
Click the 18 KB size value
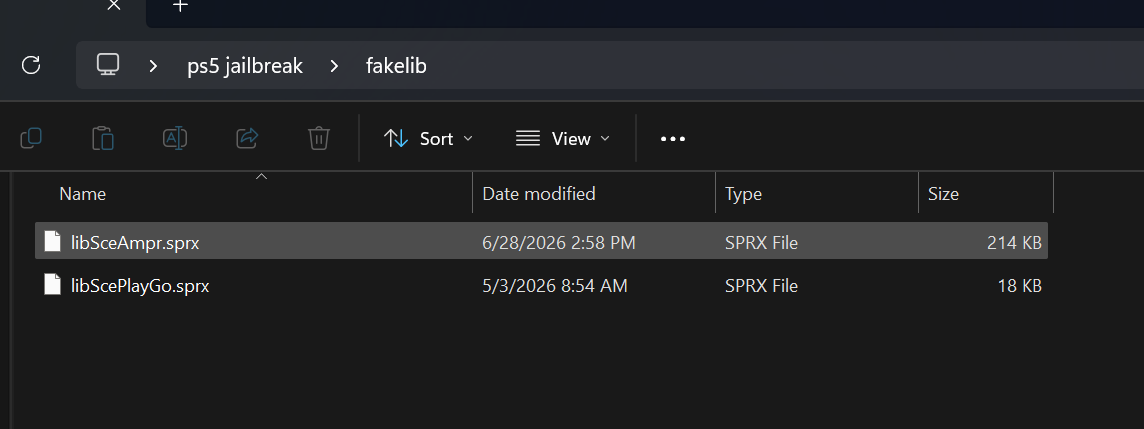(1019, 286)
